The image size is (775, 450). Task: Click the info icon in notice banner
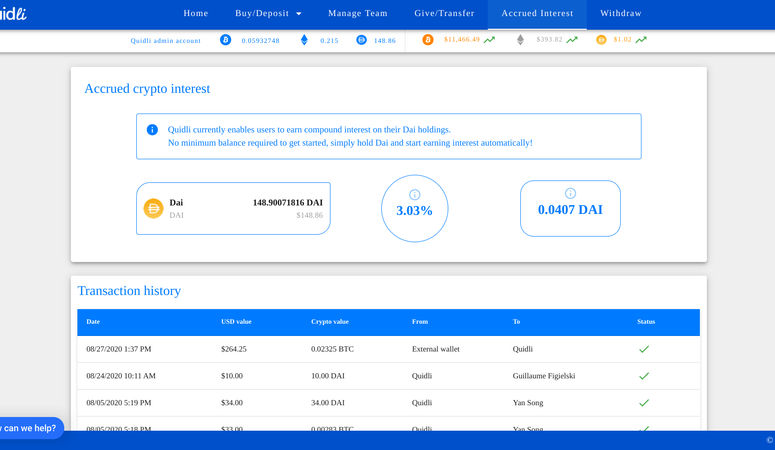[x=152, y=130]
